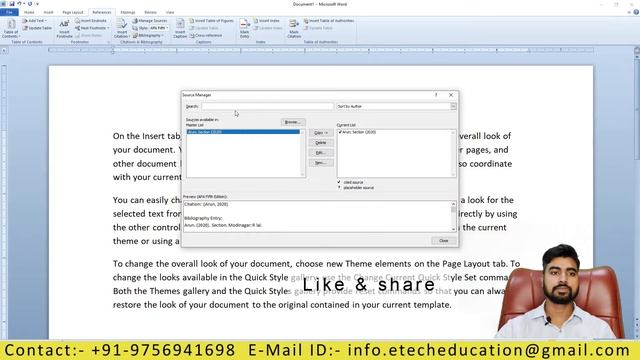Click the Citation preview text line
This screenshot has height=360, width=640.
[x=206, y=204]
